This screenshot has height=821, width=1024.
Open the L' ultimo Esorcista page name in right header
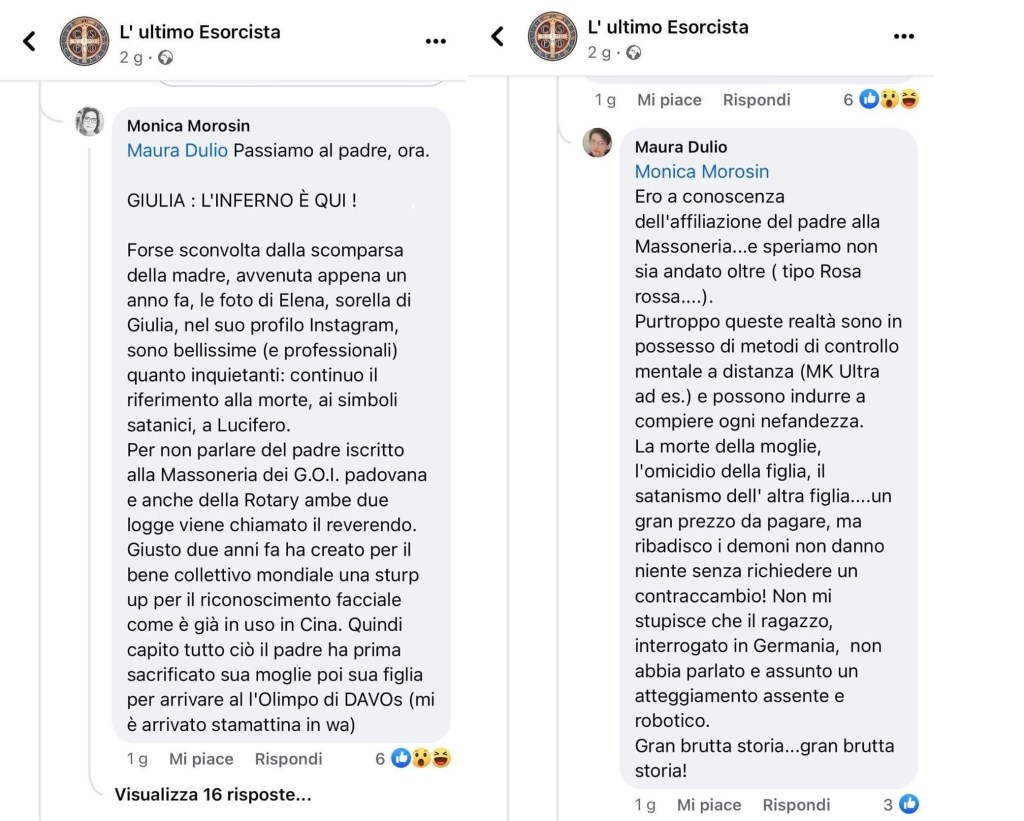[668, 27]
